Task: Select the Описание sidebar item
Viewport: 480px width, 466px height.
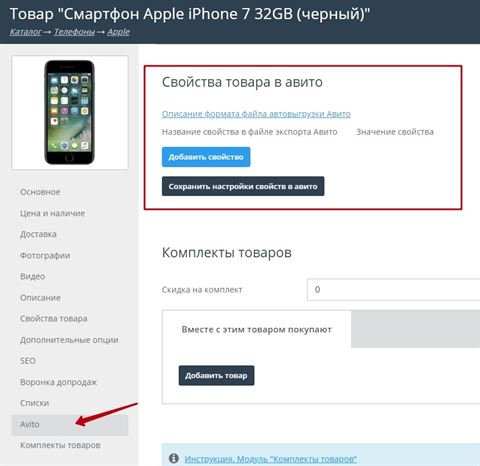Action: pyautogui.click(x=40, y=298)
